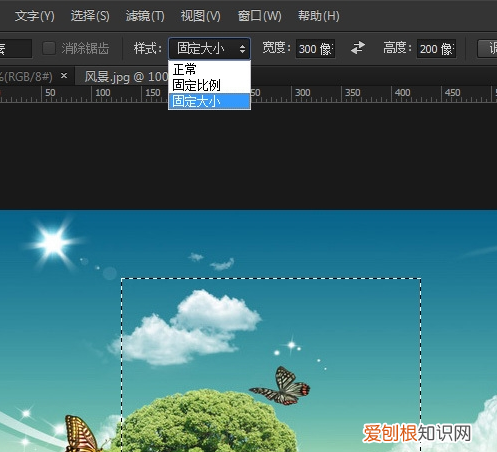Click the partially visible button after height field
Image resolution: width=497 pixels, height=452 pixels.
[x=487, y=49]
